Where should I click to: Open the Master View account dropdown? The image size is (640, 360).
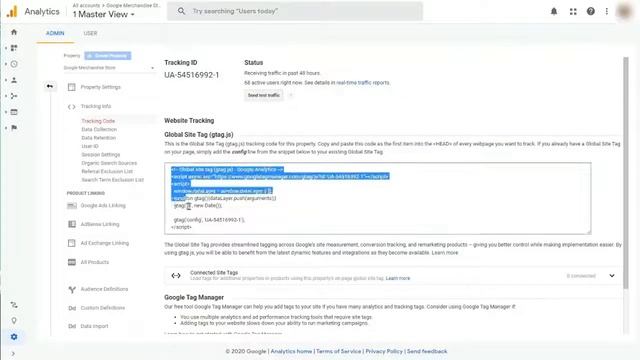click(x=104, y=14)
